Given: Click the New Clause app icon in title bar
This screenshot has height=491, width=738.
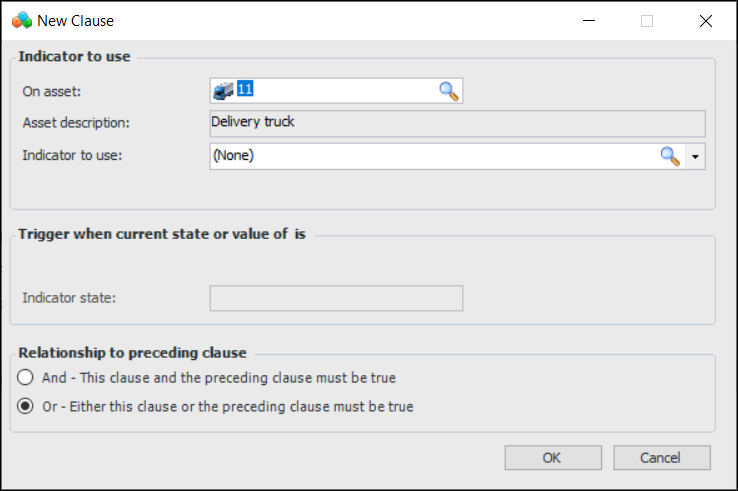Looking at the screenshot, I should [22, 20].
